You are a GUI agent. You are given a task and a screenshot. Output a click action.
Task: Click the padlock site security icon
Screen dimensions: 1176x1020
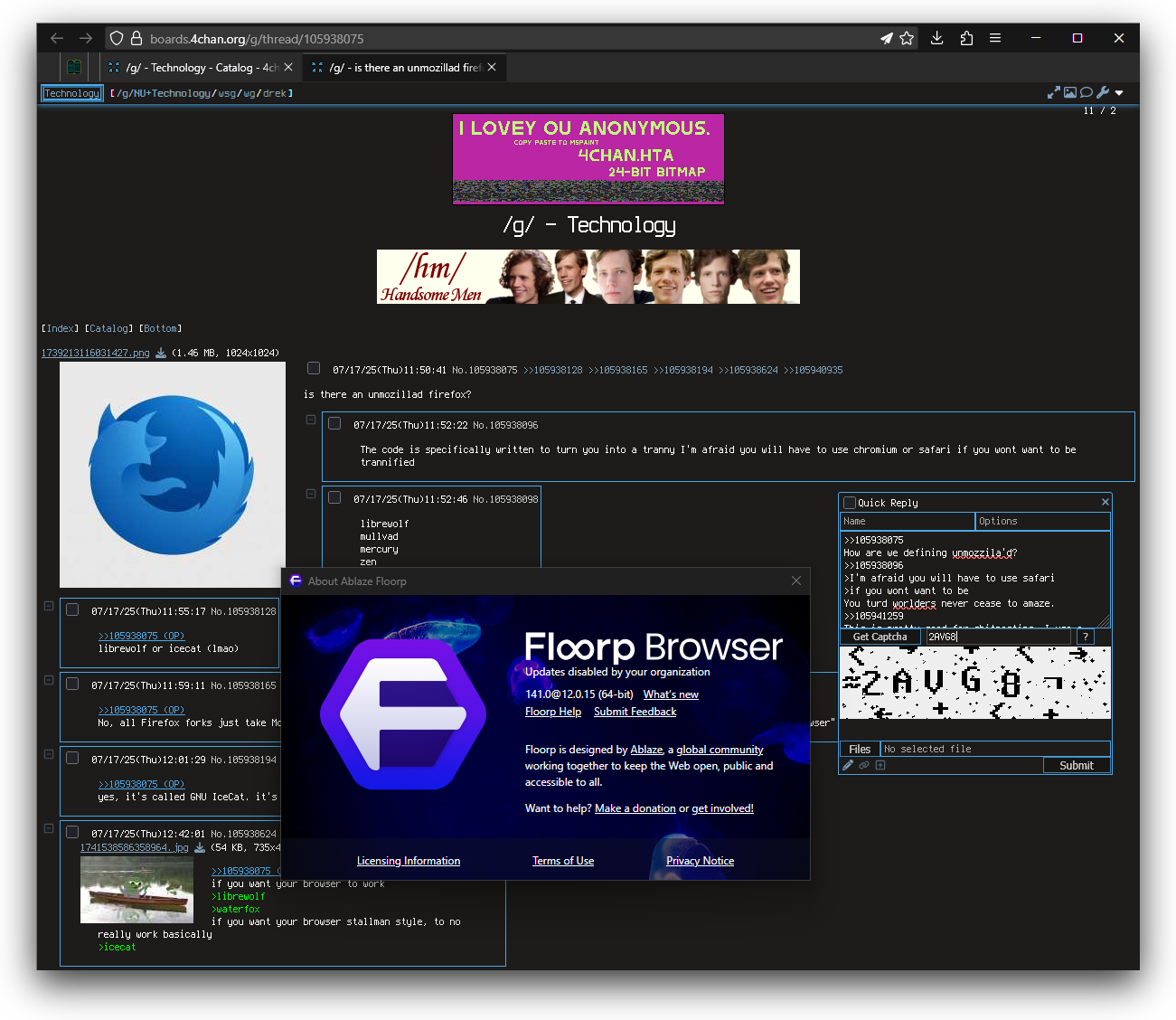click(x=136, y=38)
